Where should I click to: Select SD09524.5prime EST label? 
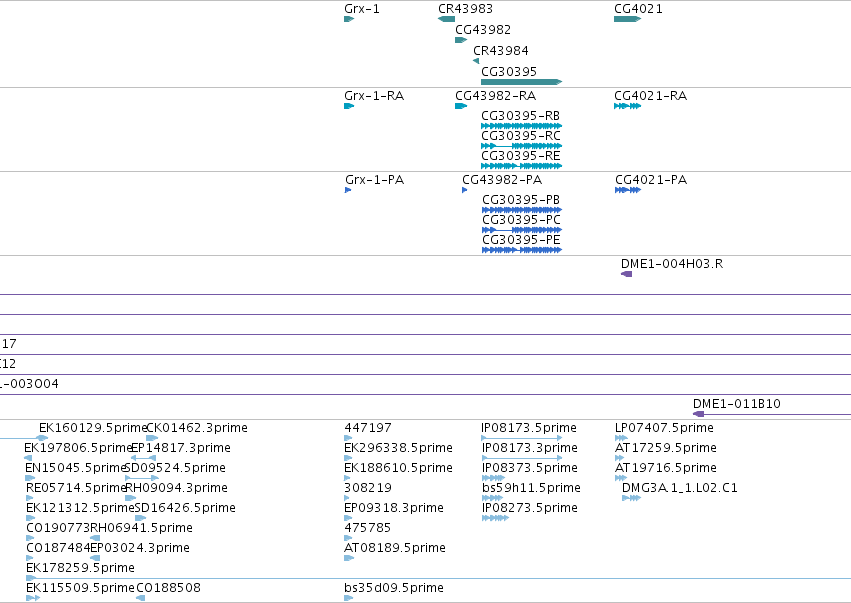point(175,468)
